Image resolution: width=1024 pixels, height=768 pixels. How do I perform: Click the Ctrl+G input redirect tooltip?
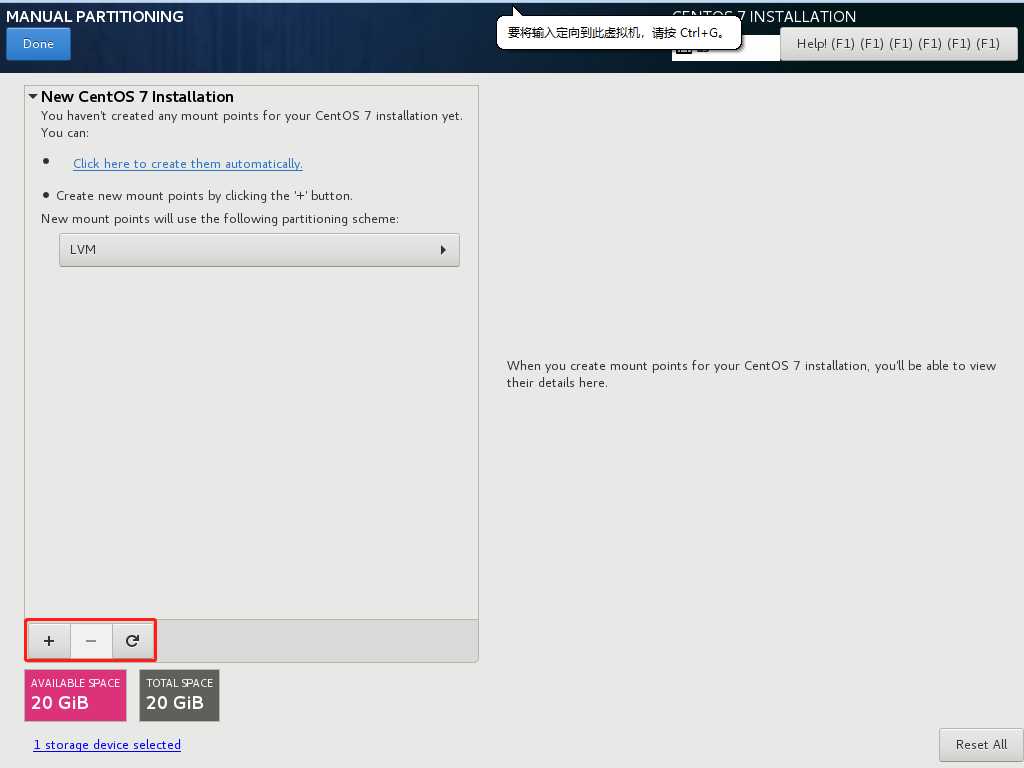click(618, 33)
